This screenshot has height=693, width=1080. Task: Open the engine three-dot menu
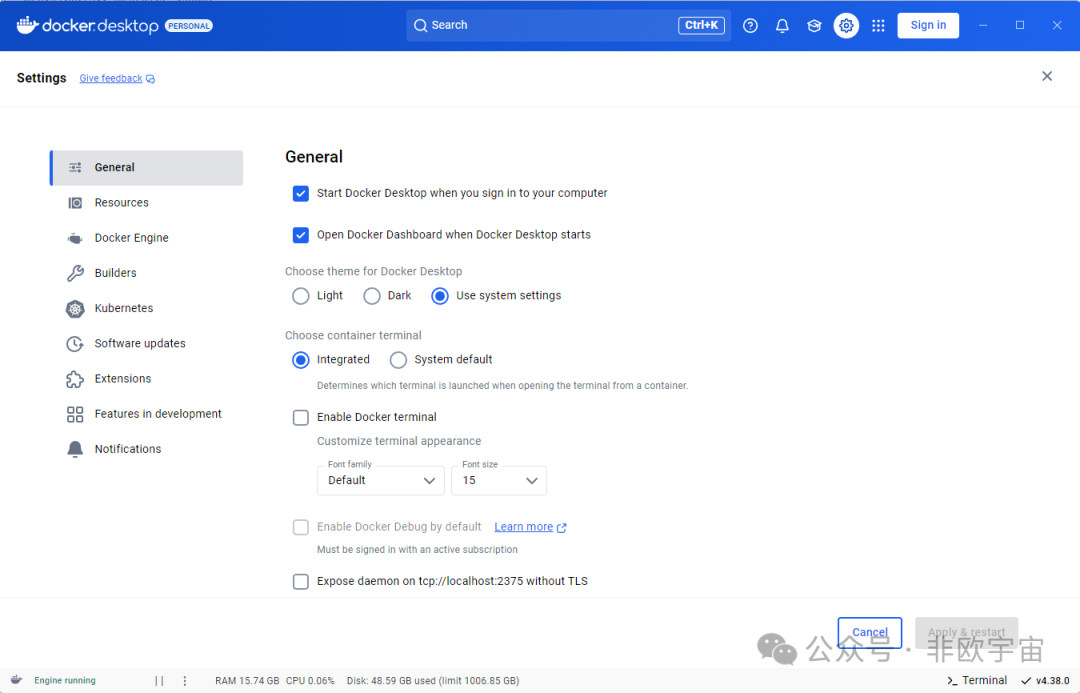click(185, 681)
